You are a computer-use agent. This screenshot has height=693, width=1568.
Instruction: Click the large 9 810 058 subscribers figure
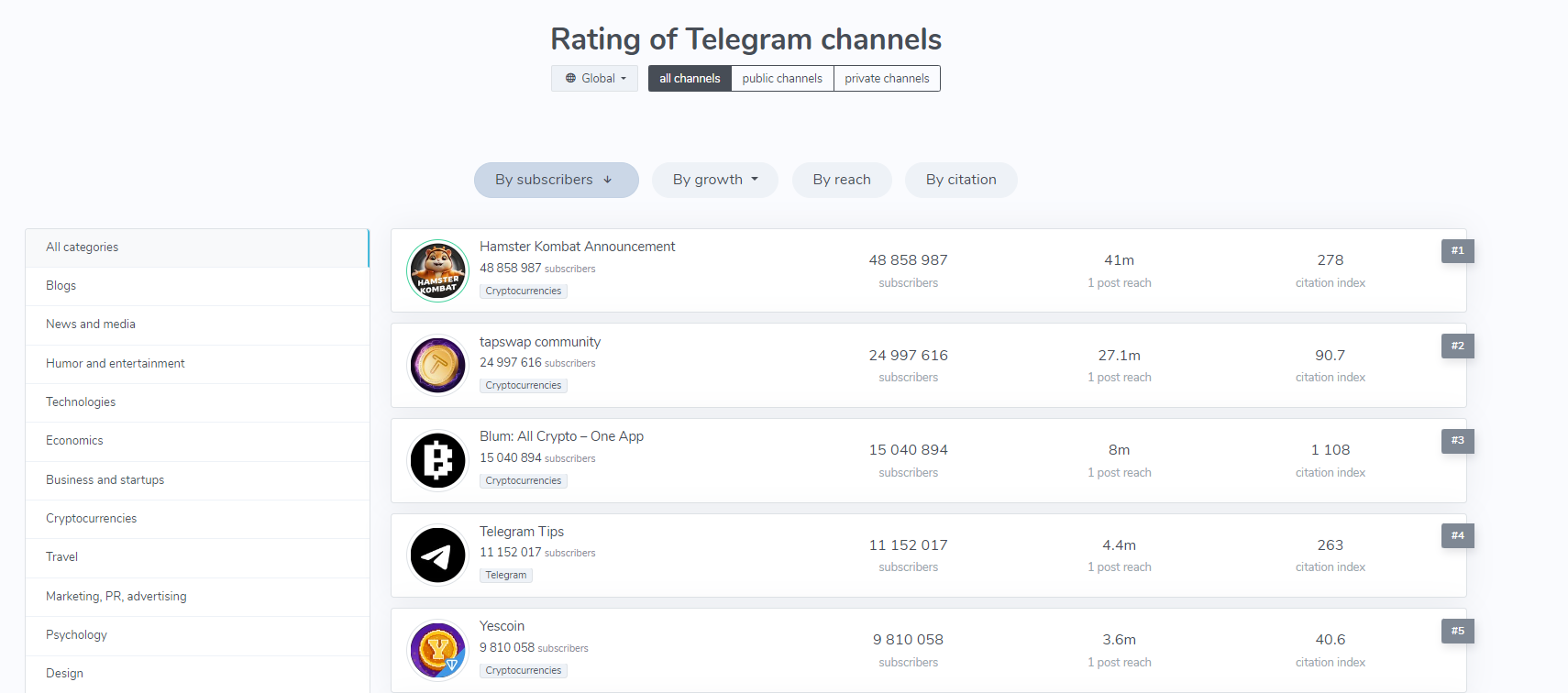(x=909, y=640)
